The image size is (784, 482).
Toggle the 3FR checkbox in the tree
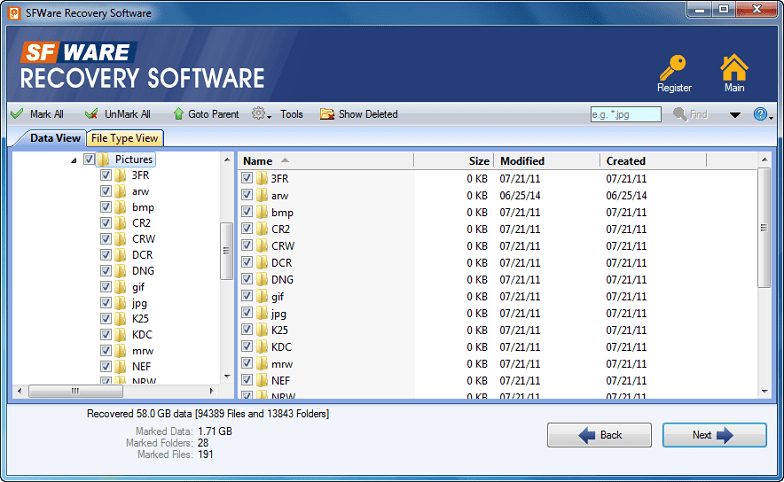point(106,175)
